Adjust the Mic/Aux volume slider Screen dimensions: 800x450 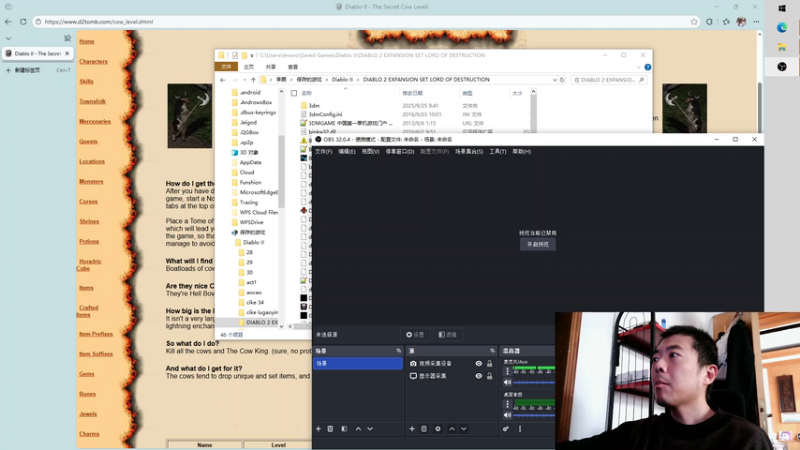[x=534, y=382]
